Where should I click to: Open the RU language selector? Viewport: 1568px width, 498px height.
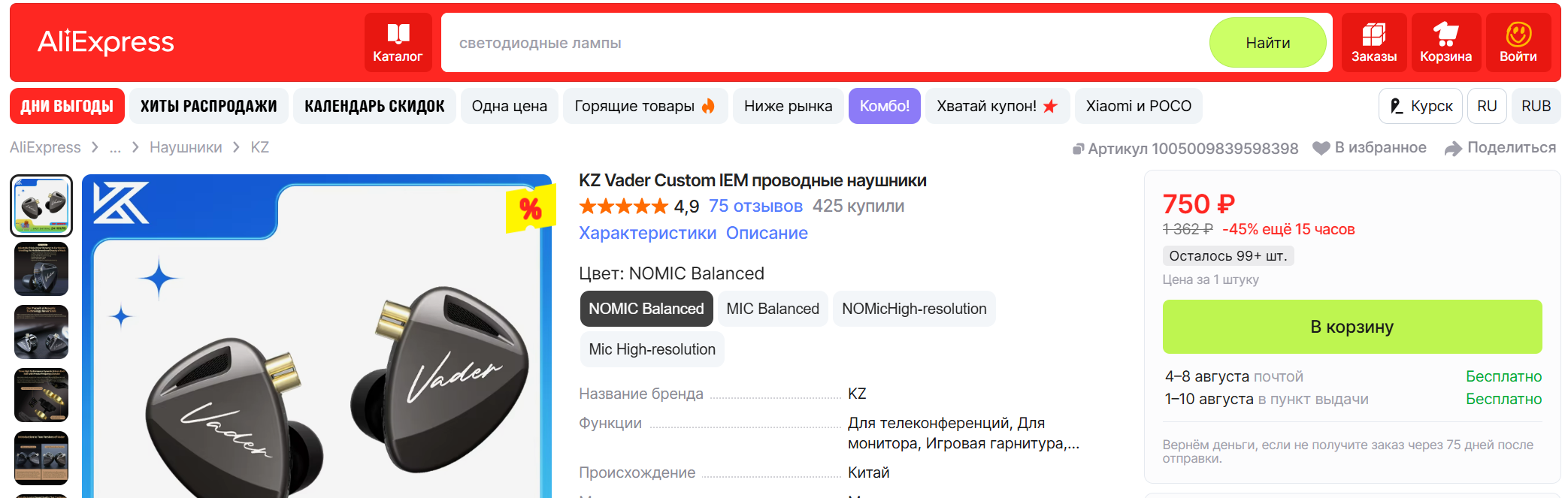(1487, 106)
